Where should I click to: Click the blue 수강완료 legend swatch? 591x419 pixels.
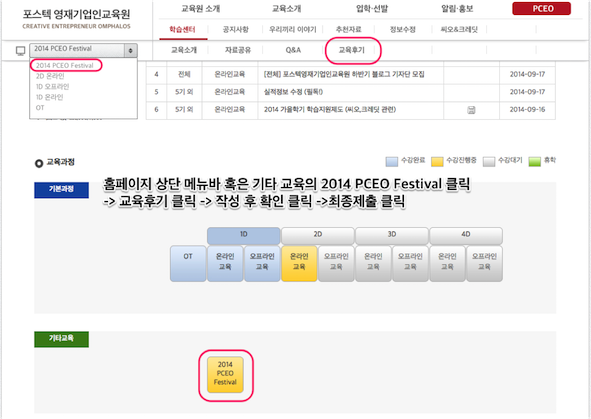[x=392, y=162]
